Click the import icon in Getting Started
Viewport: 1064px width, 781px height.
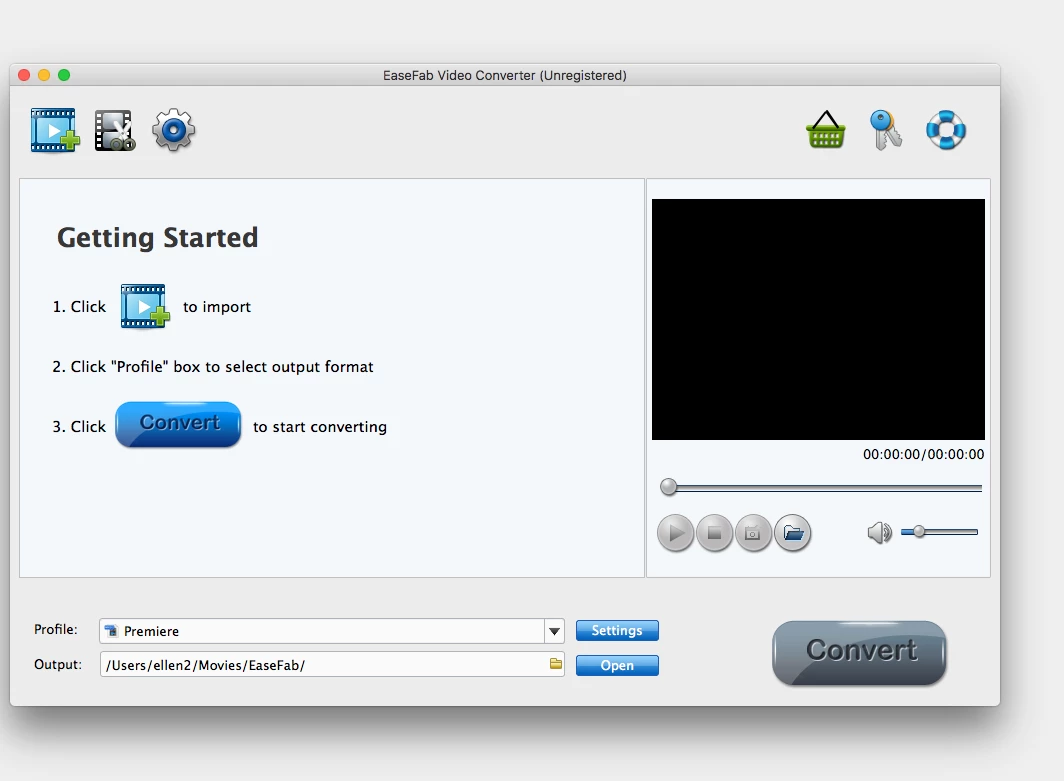click(145, 307)
